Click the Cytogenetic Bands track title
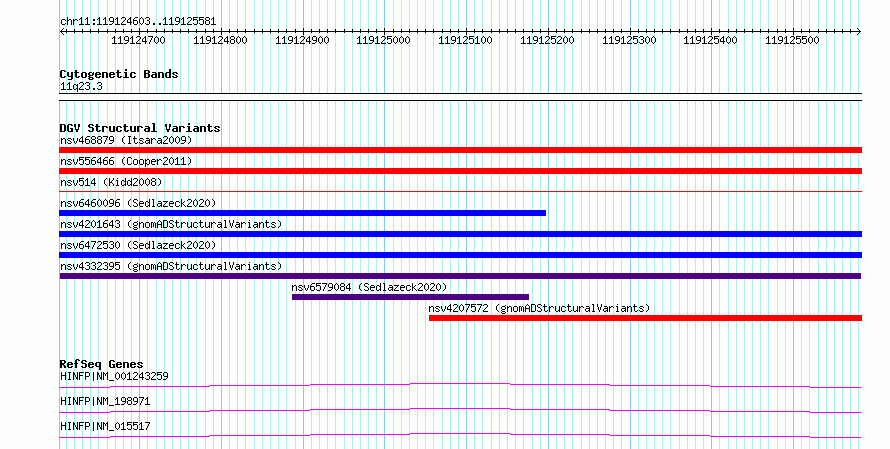Screen dimensions: 890x449 (x=119, y=74)
